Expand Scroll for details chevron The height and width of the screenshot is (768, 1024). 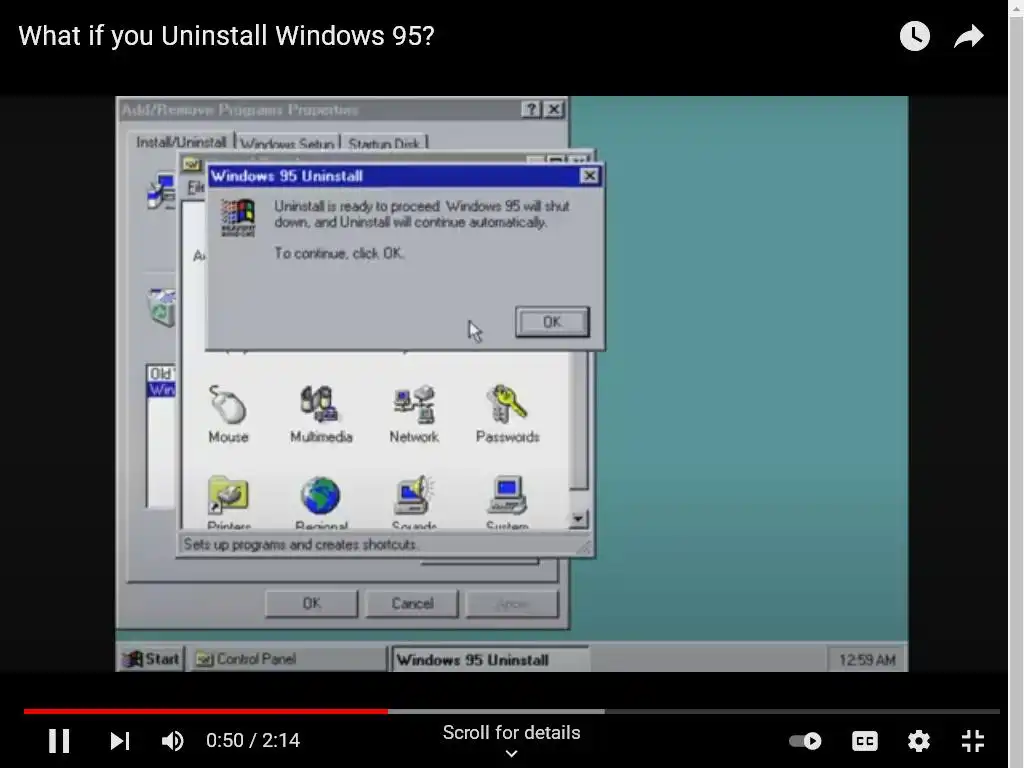(511, 753)
